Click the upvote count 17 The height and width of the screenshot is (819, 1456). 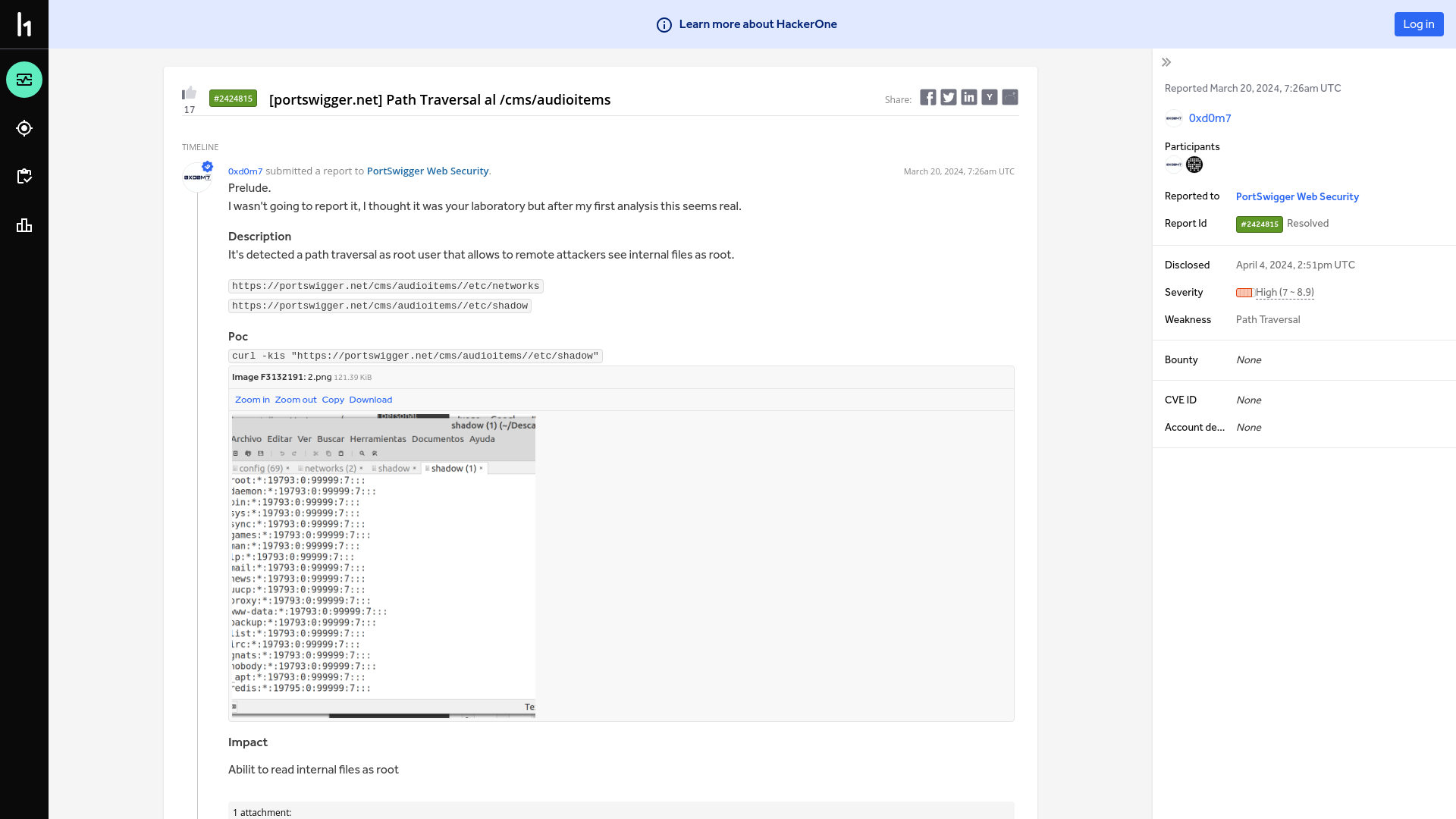tap(189, 110)
